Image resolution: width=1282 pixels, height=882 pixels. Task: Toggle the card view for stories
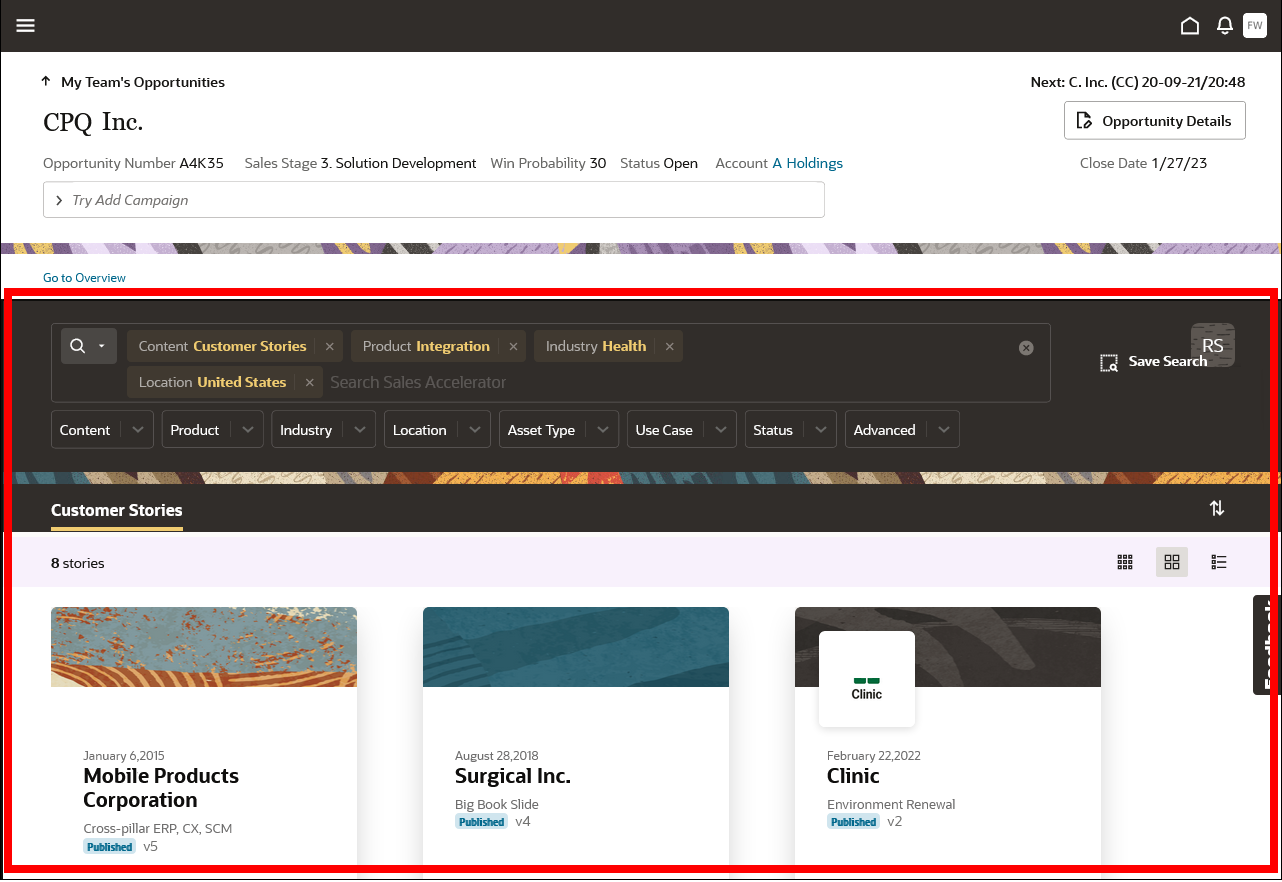click(1172, 562)
